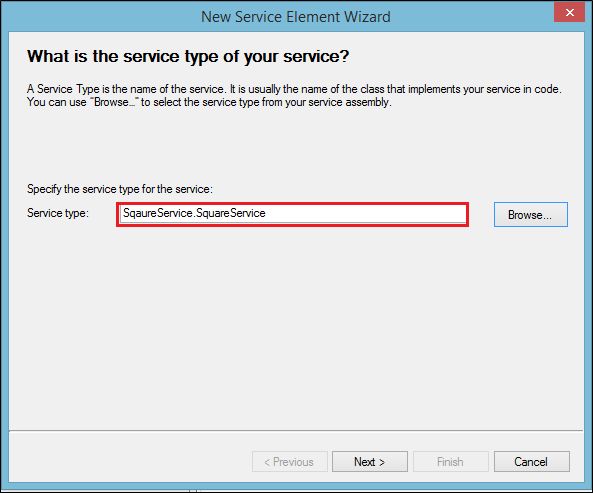Click the Service Type description paragraph
The height and width of the screenshot is (493, 593).
coord(294,96)
